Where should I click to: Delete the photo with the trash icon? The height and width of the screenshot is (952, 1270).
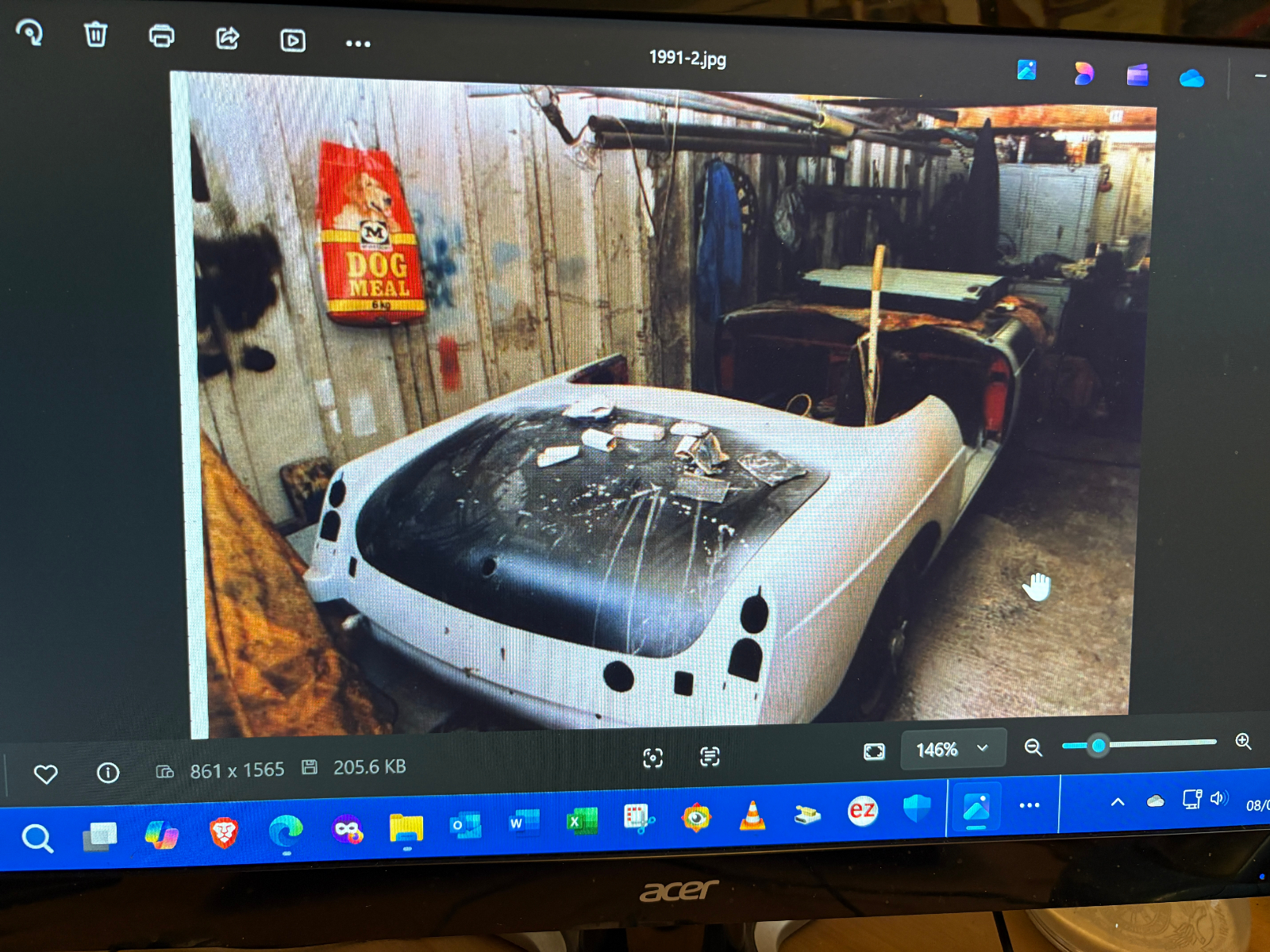pos(95,34)
